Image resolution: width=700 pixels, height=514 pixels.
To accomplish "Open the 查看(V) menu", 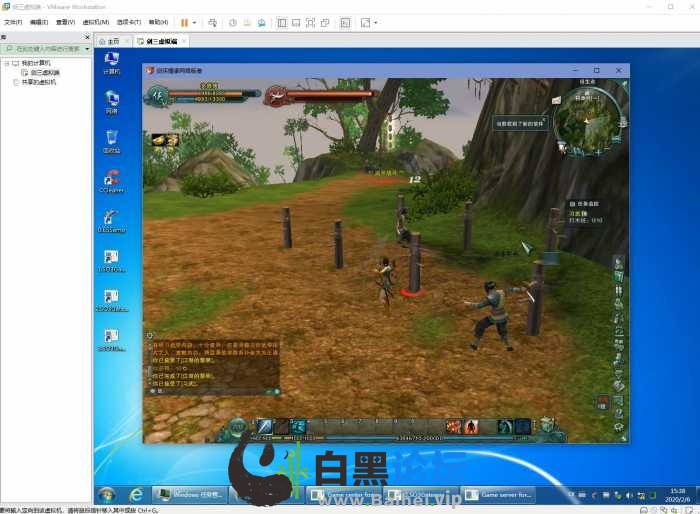I will [65, 22].
